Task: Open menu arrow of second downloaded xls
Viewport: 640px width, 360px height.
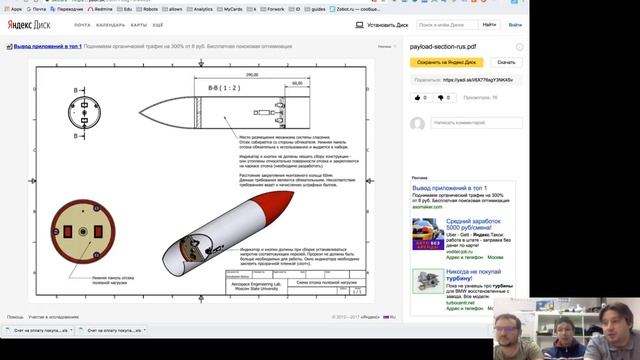Action: 144,330
